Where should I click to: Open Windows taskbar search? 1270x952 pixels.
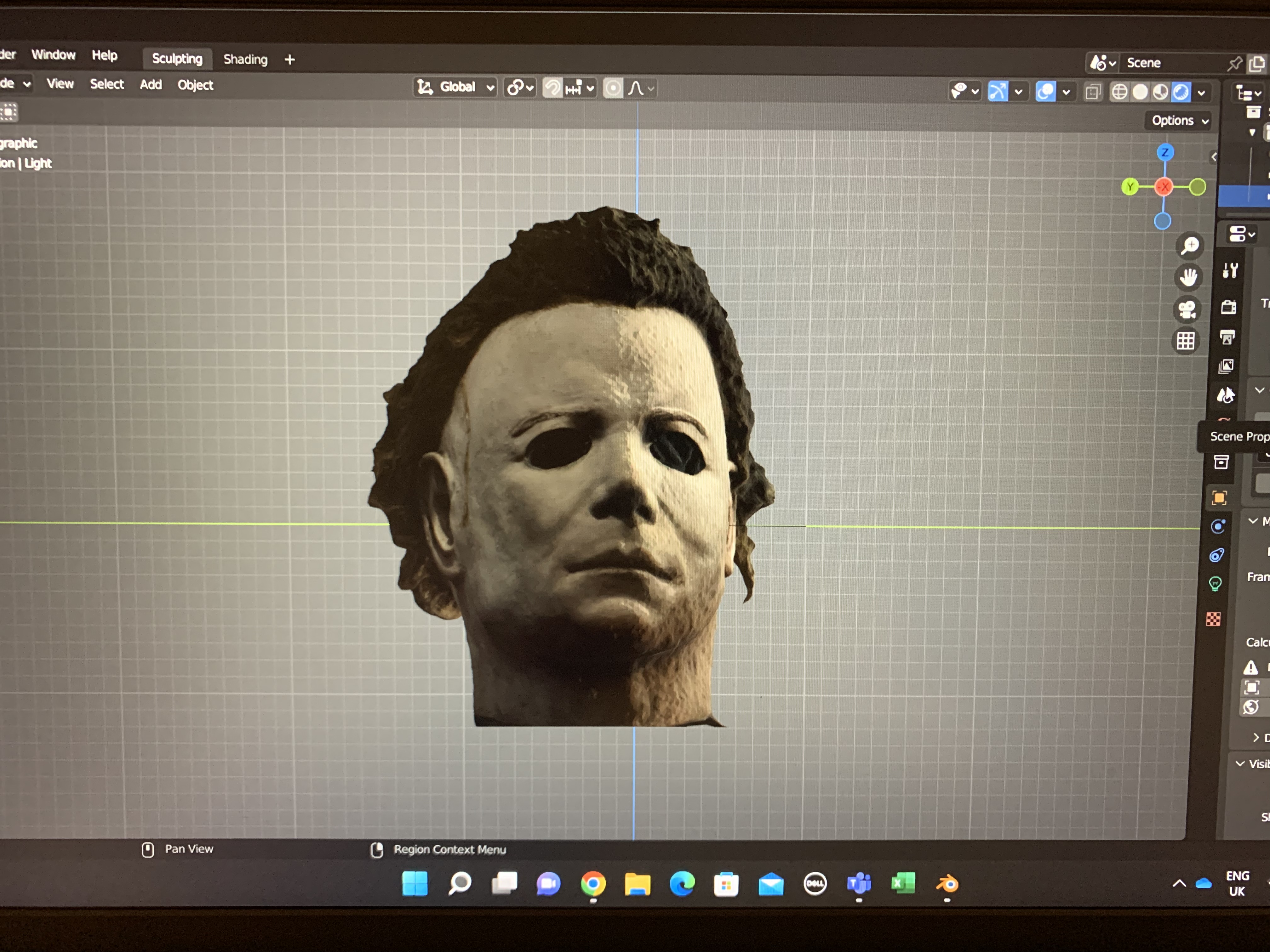(x=460, y=884)
